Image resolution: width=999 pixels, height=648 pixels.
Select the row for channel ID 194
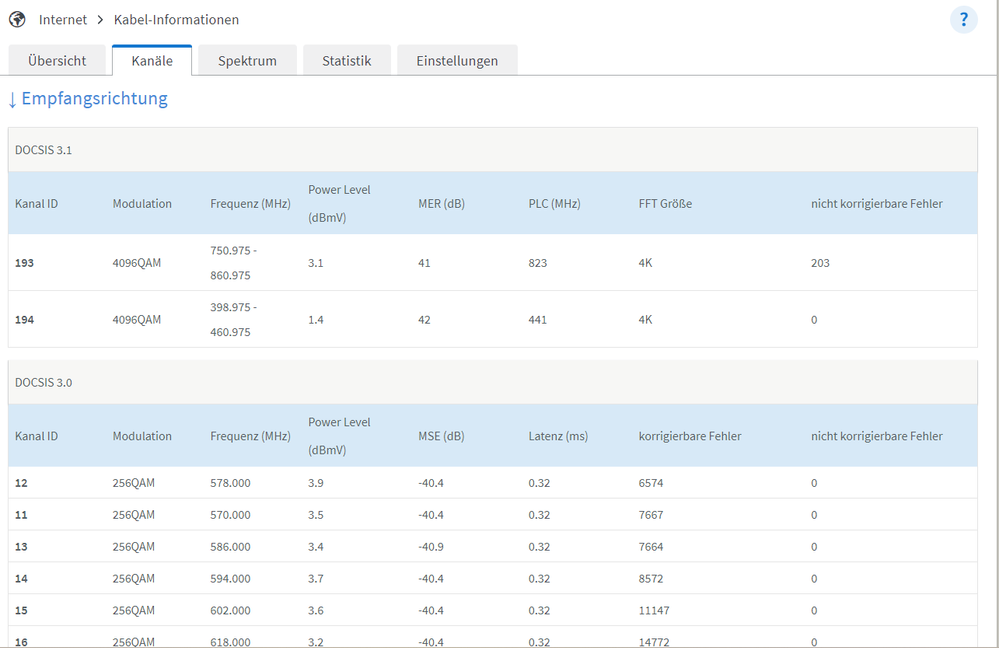coord(24,320)
